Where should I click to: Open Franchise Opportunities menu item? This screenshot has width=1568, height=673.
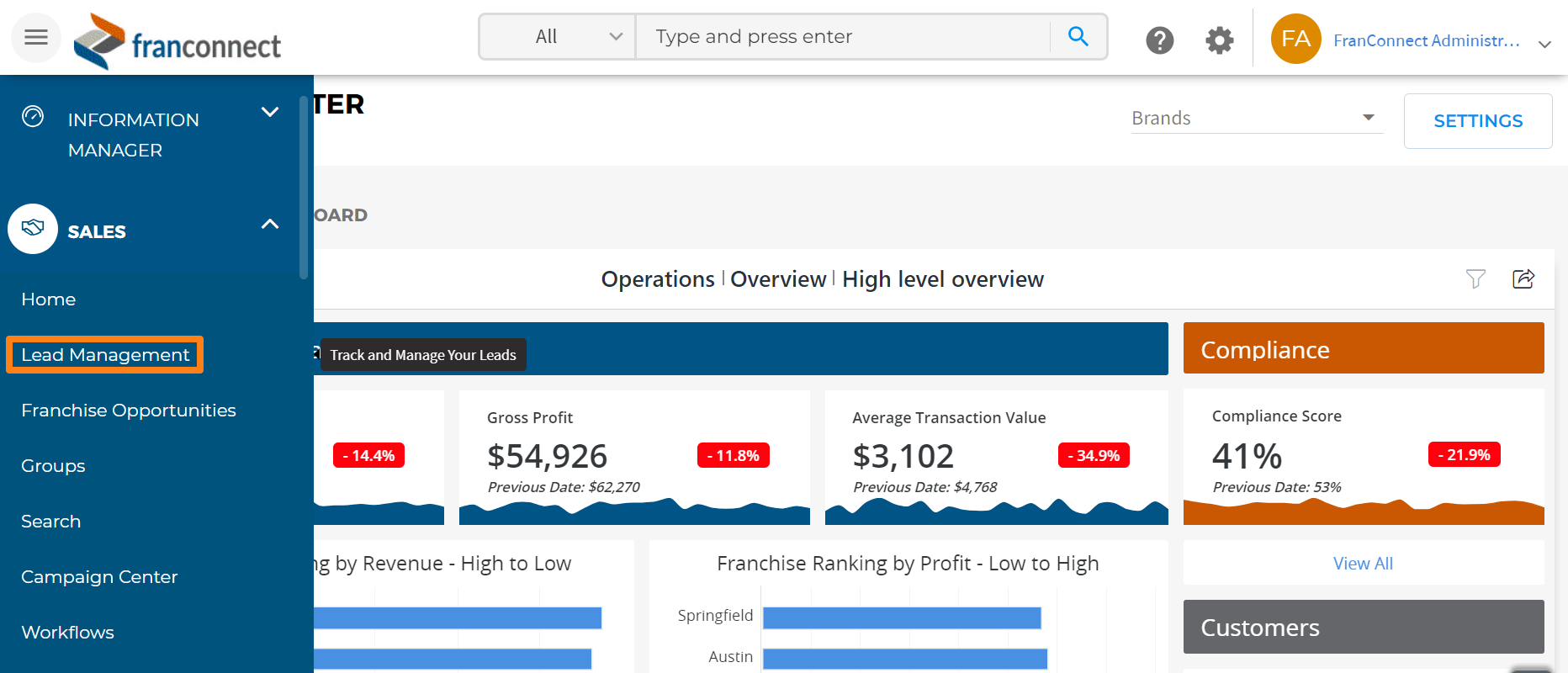point(129,411)
